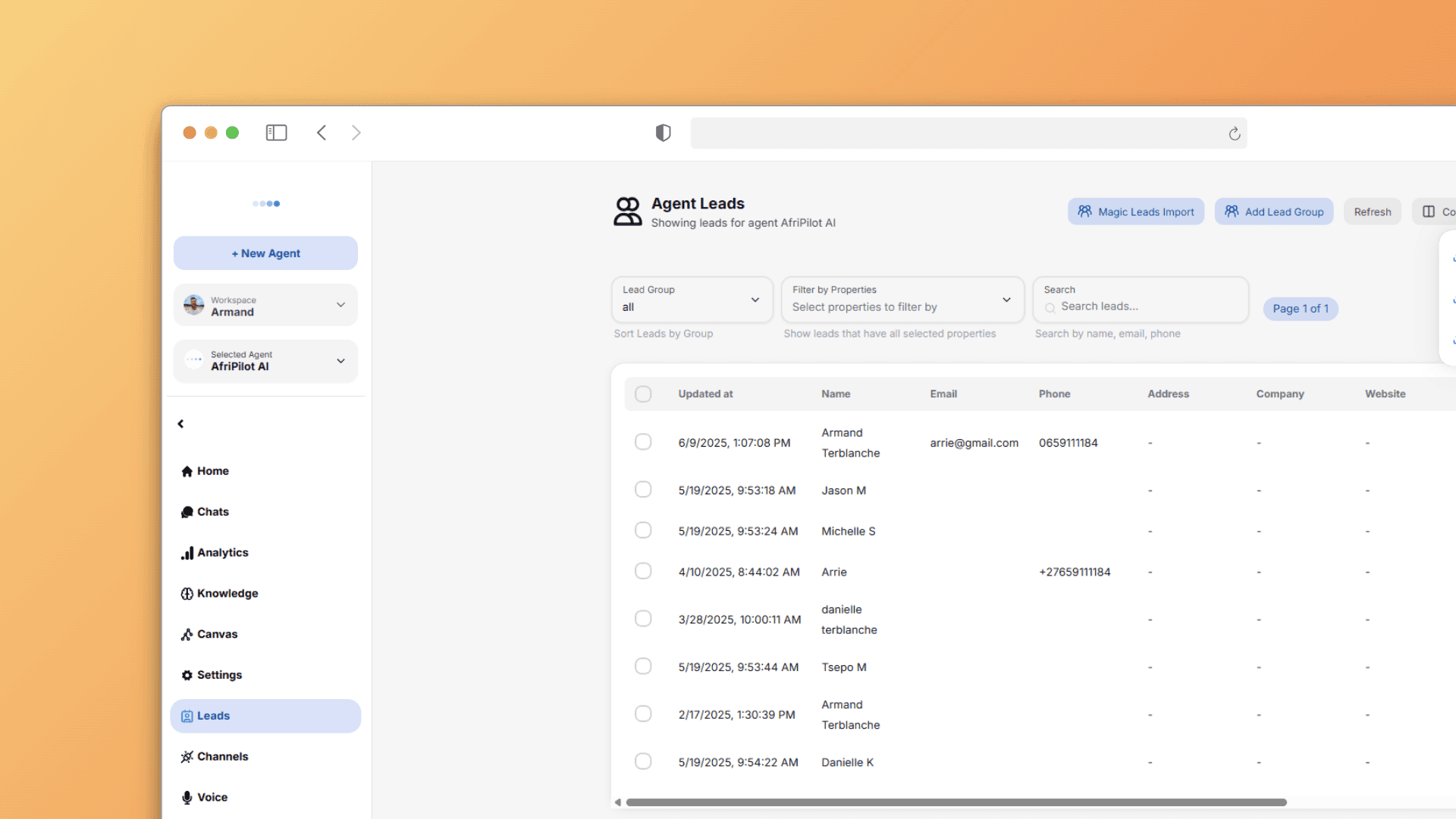
Task: Toggle the browser sidebar icon
Action: point(276,133)
